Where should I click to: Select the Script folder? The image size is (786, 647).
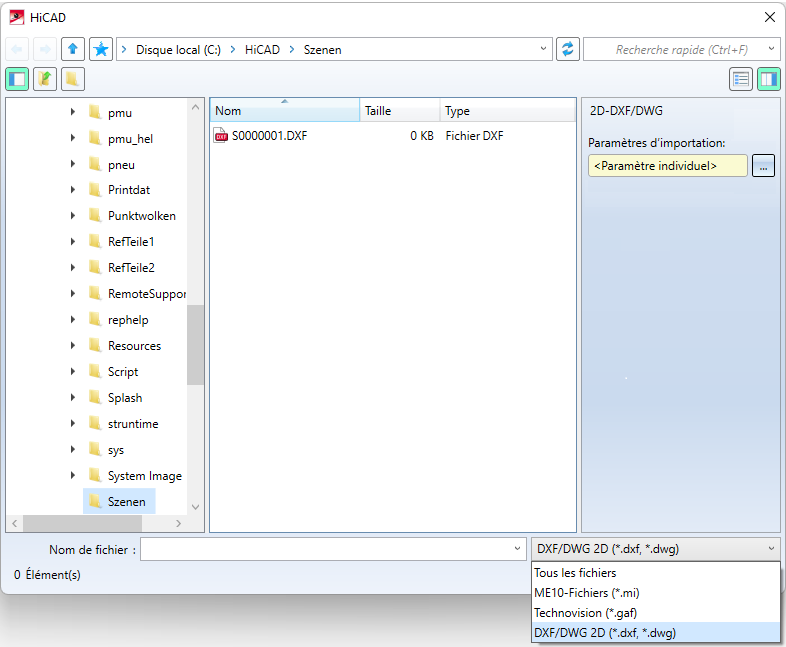(x=123, y=372)
